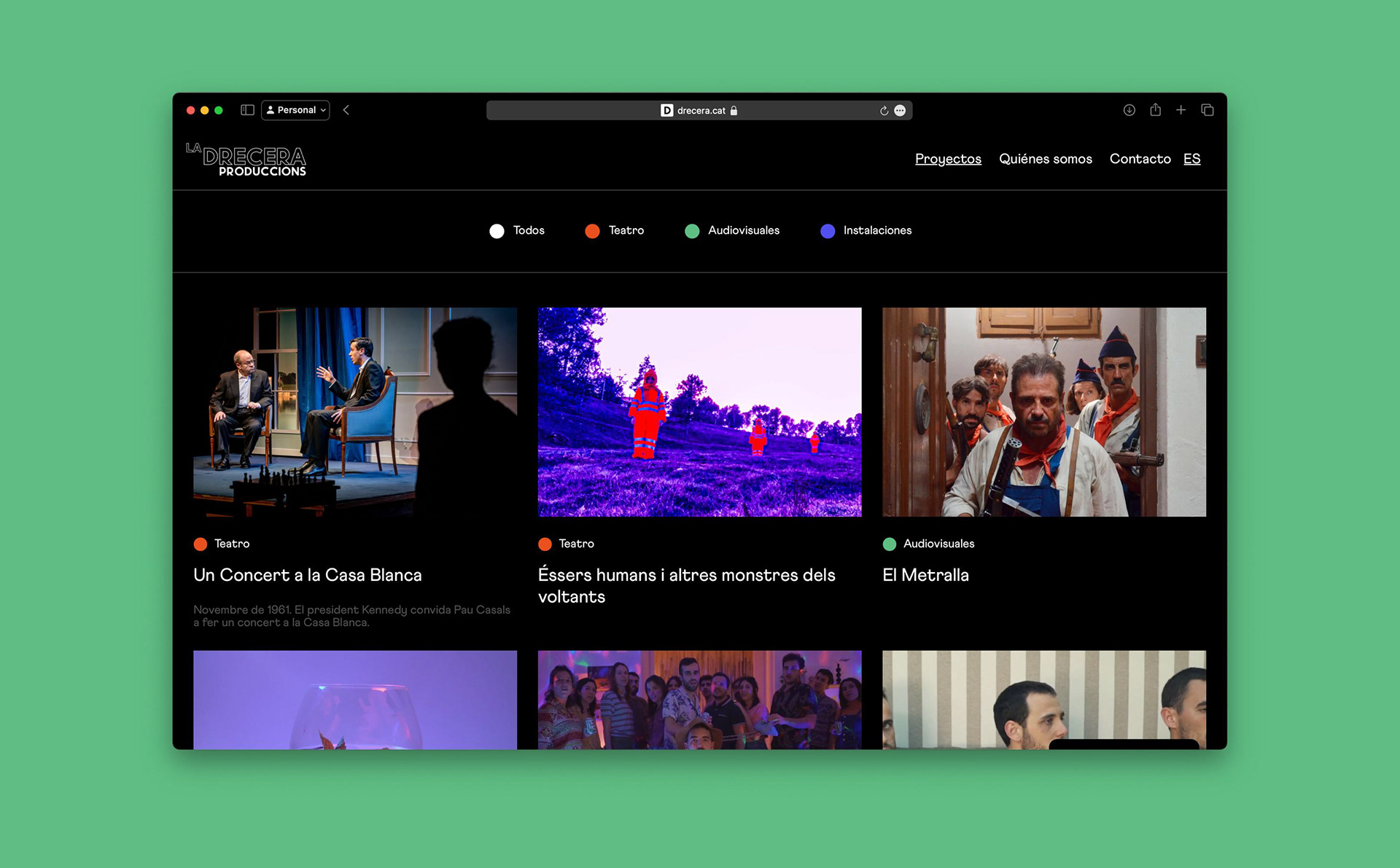Open the Safari downloads icon
The height and width of the screenshot is (868, 1400).
click(x=1129, y=110)
